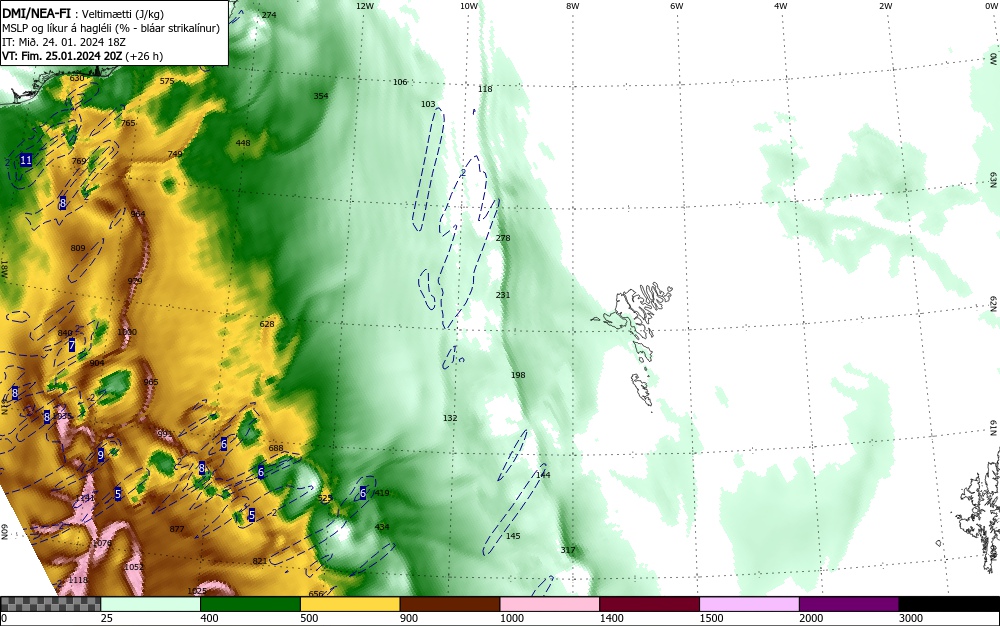Click the legend scale label 2000
The image size is (1000, 626).
point(811,618)
